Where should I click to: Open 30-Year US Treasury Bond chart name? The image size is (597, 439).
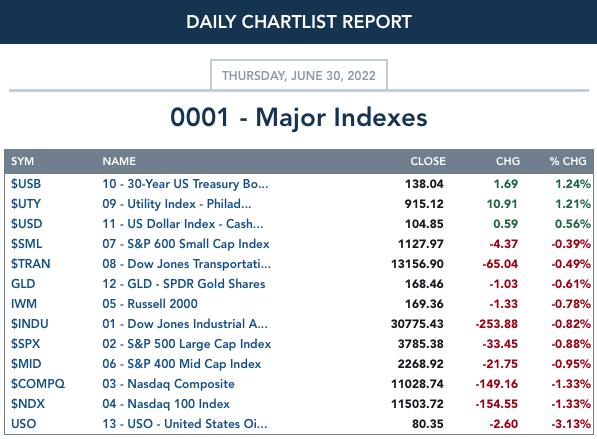coord(185,184)
